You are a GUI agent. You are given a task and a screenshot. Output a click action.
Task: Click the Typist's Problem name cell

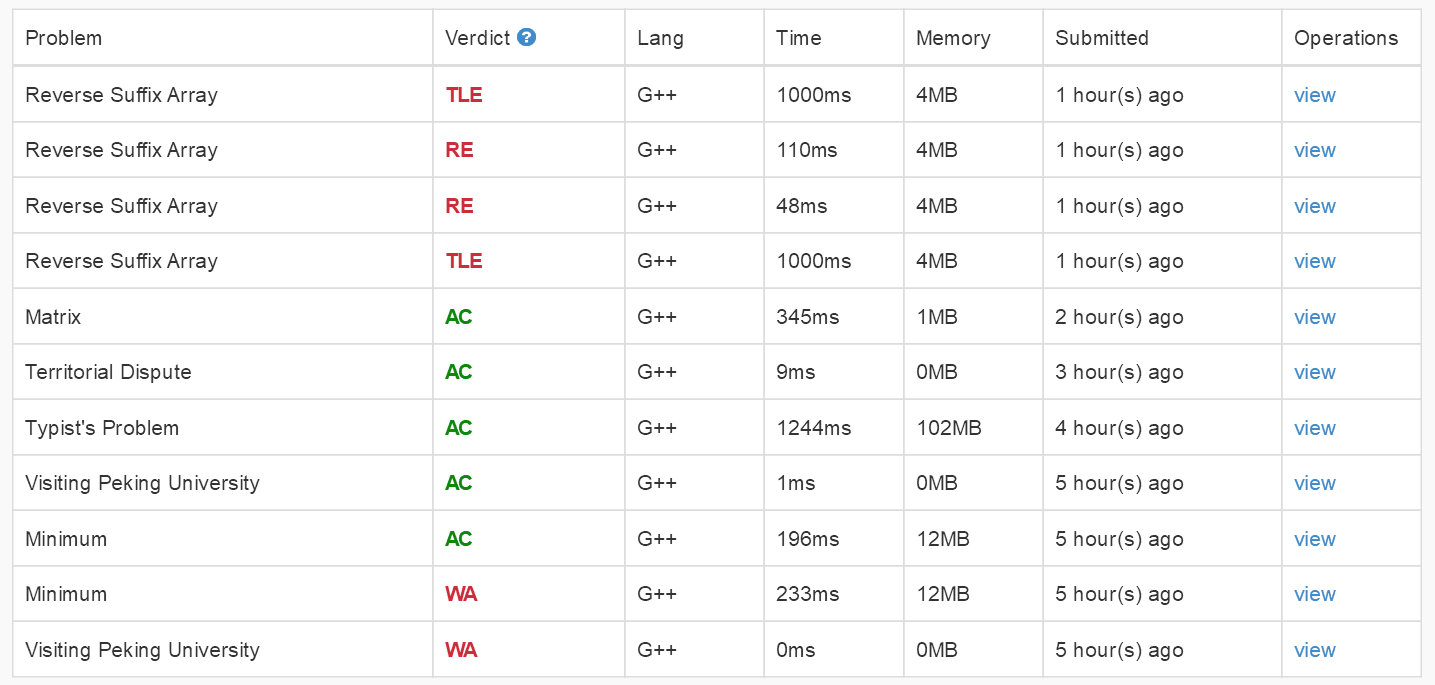pos(102,428)
